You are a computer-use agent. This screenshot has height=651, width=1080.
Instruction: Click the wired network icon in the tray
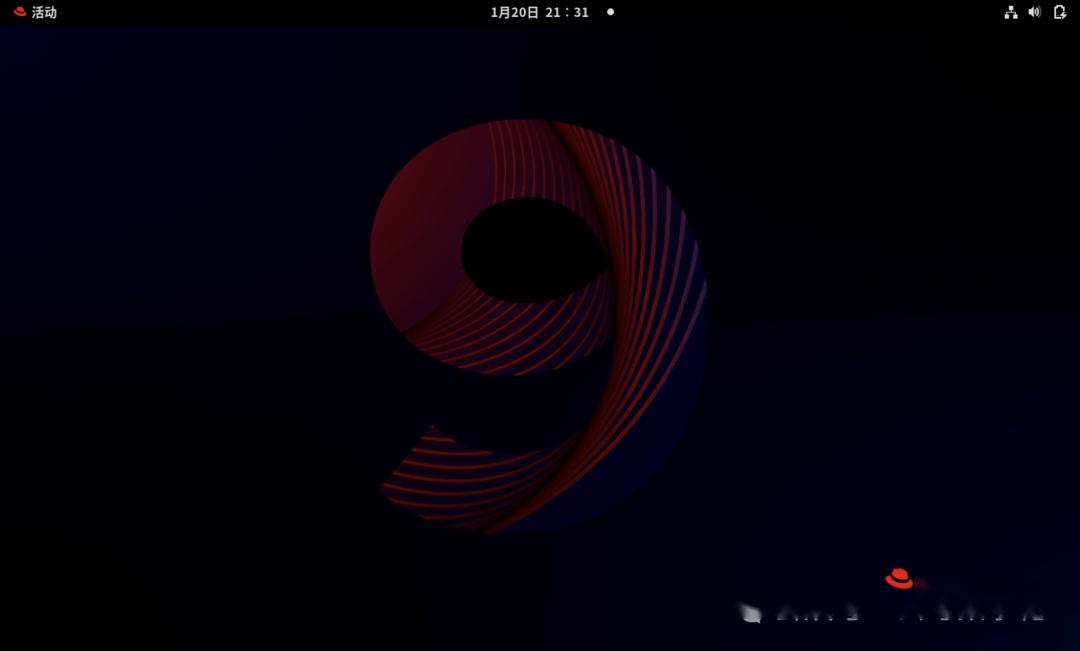pos(1010,12)
